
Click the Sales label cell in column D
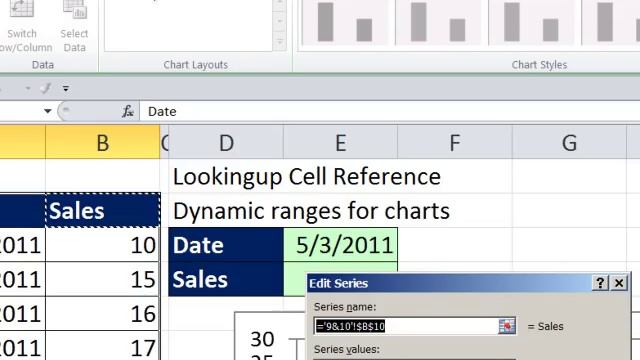[x=226, y=279]
